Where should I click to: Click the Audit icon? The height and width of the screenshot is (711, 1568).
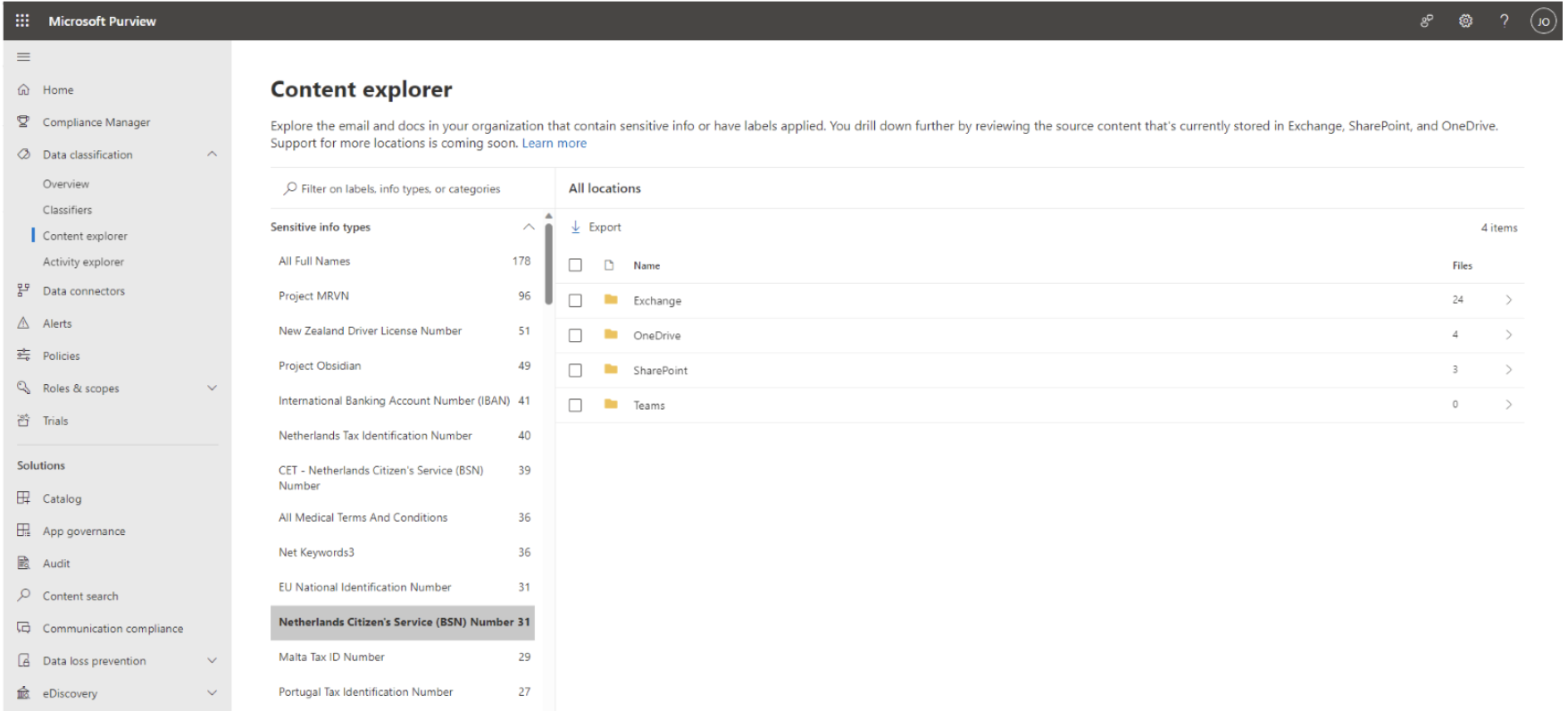pyautogui.click(x=24, y=563)
